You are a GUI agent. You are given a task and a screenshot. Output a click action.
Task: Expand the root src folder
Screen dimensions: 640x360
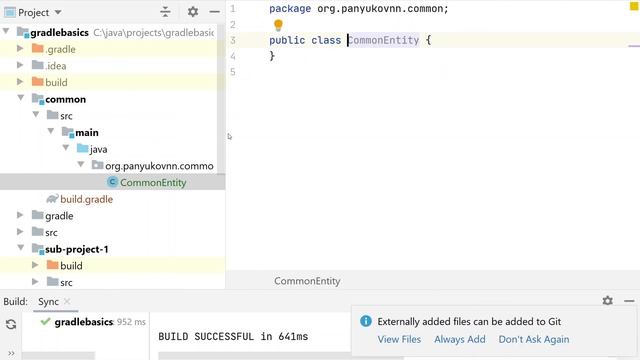[20, 232]
